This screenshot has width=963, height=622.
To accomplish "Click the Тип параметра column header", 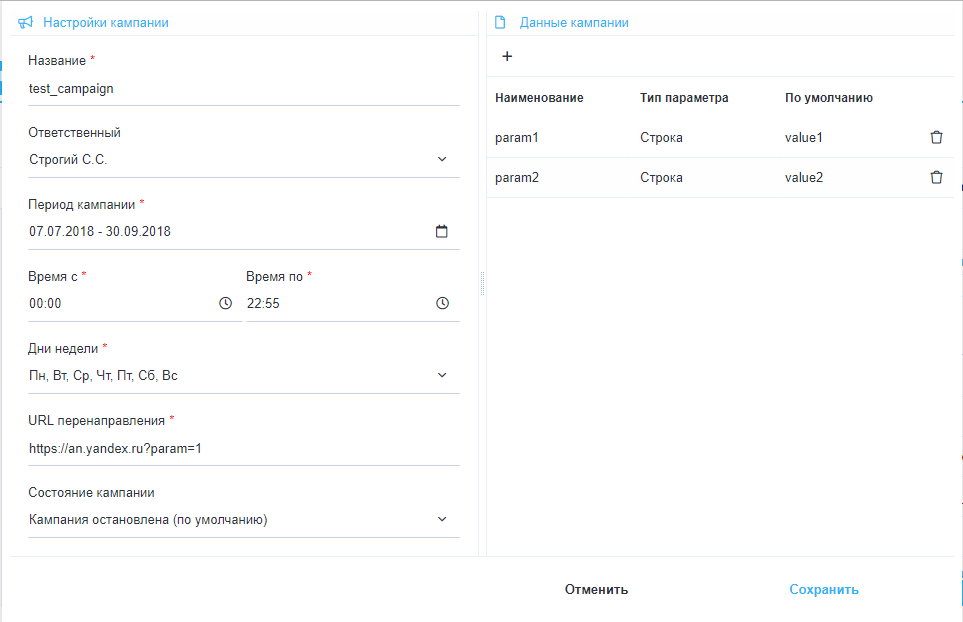I will (x=684, y=98).
